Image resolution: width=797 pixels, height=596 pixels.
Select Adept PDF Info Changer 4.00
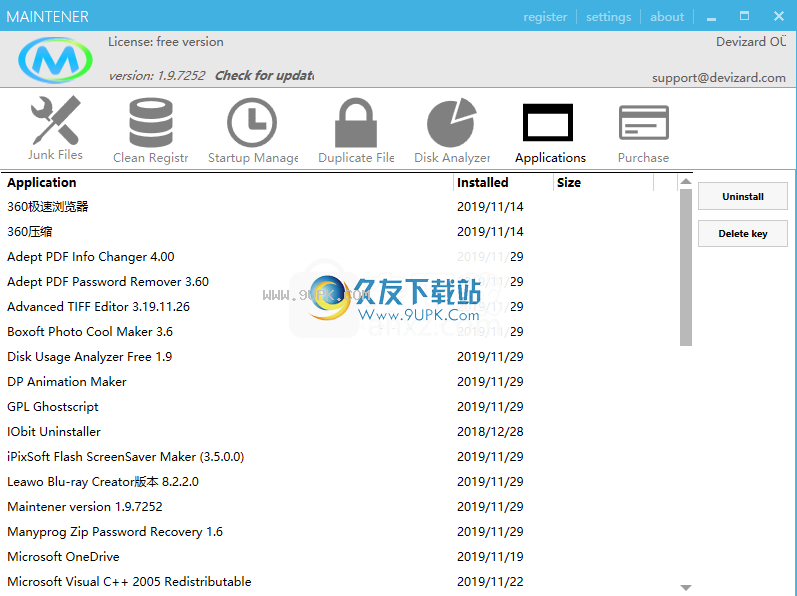340,257
